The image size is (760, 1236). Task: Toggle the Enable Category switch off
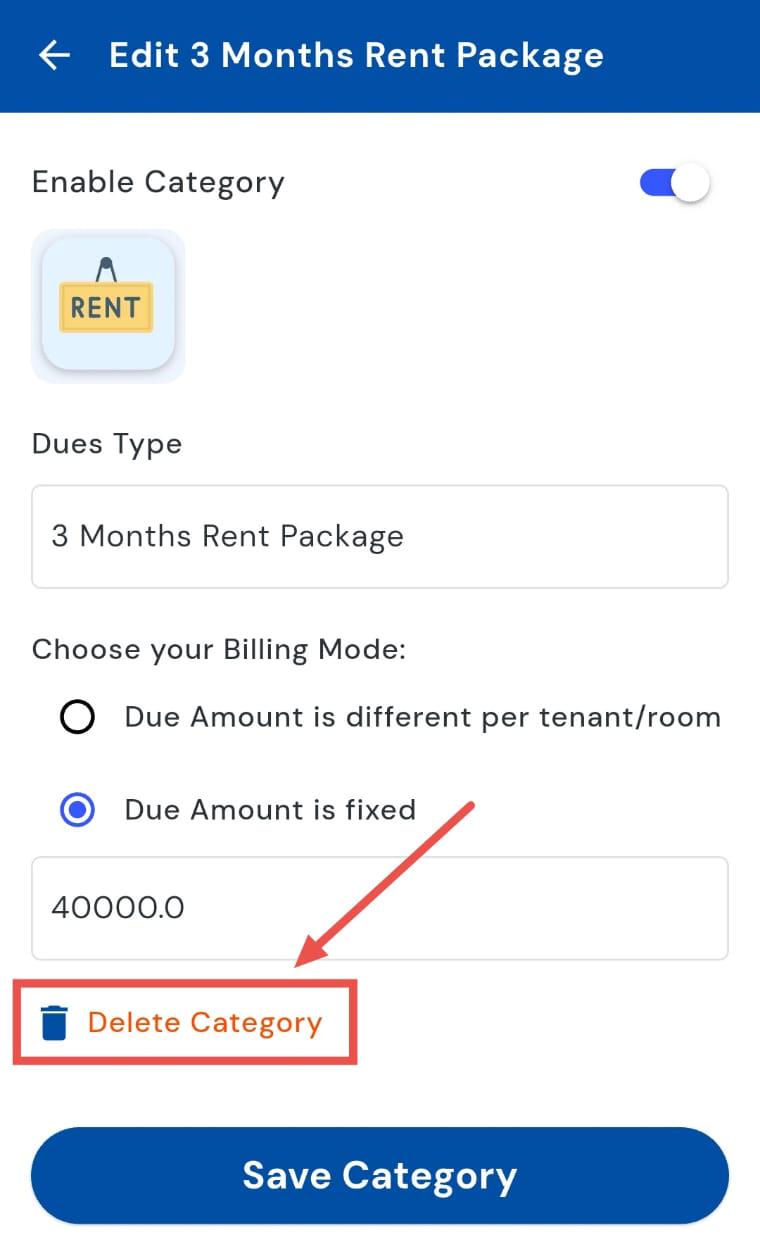(x=674, y=183)
